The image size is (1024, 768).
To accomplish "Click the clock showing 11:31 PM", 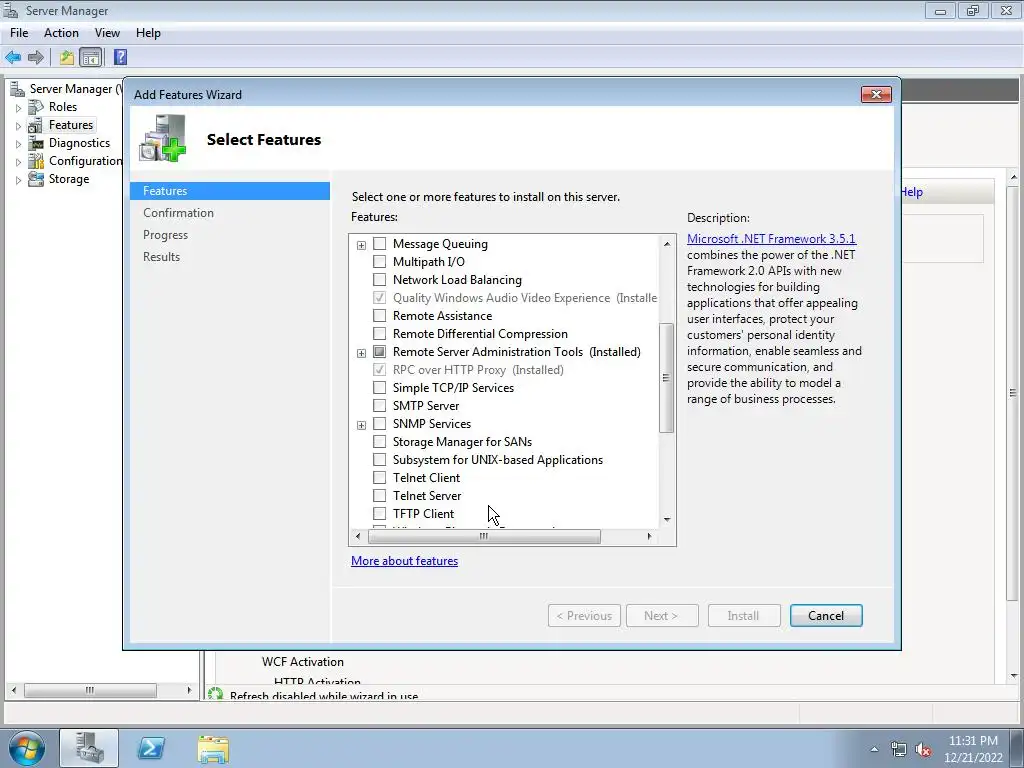I will coord(973,741).
